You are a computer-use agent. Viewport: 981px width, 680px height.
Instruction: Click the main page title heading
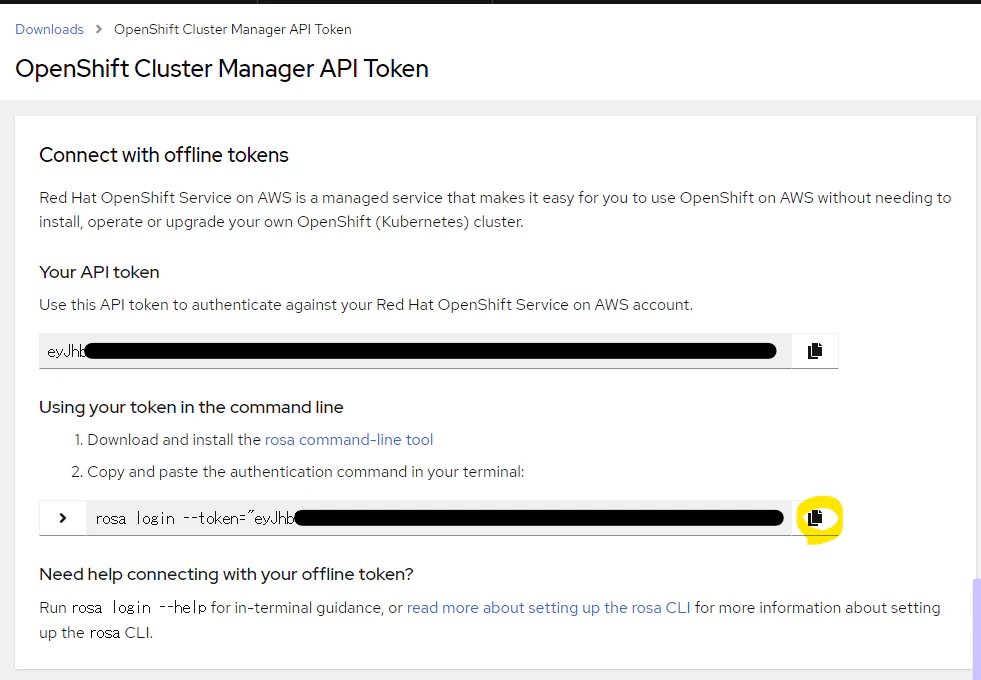pyautogui.click(x=221, y=69)
